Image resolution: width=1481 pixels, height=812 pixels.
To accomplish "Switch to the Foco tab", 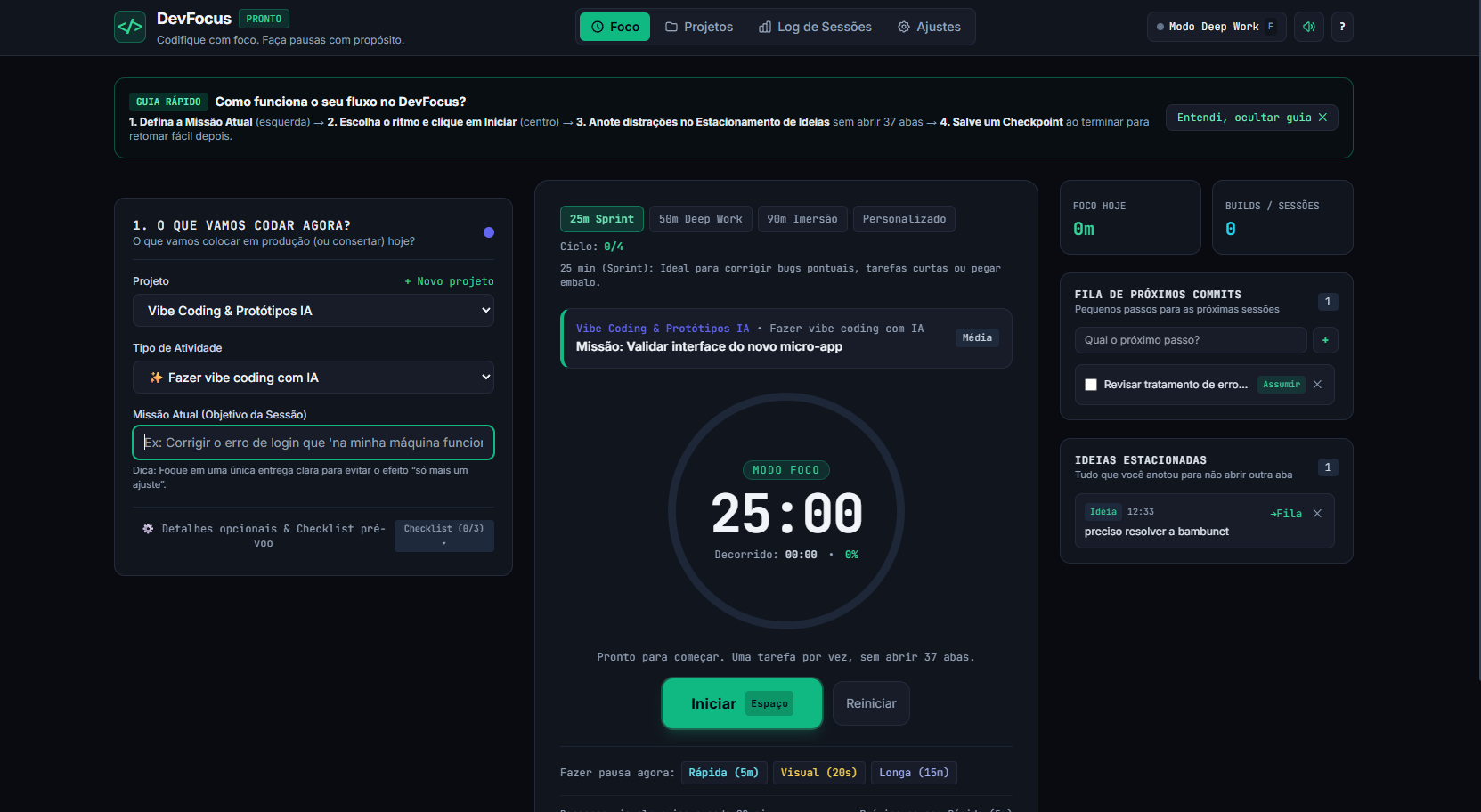I will tap(614, 27).
